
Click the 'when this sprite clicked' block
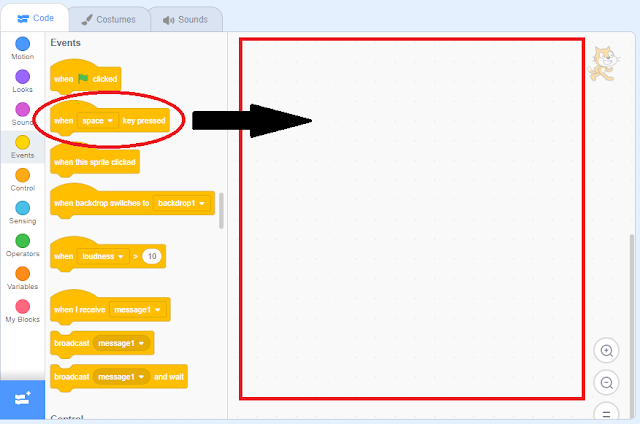point(95,161)
